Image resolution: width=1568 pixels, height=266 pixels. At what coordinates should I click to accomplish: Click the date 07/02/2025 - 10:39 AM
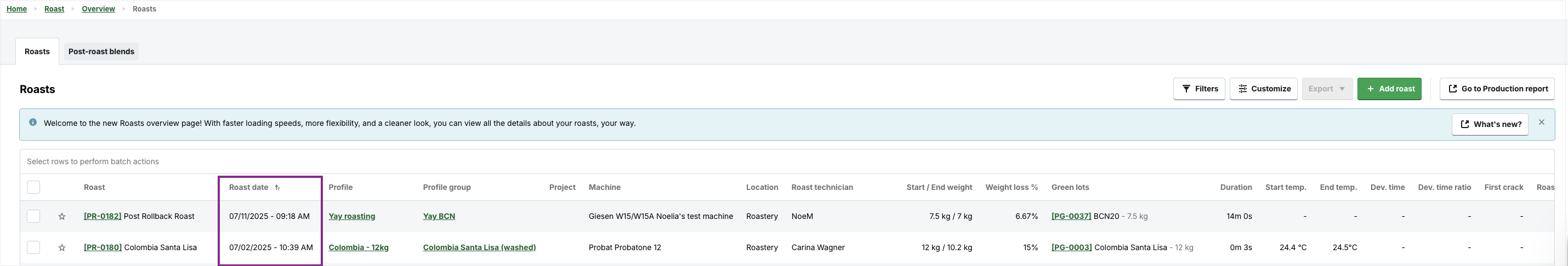pyautogui.click(x=271, y=248)
